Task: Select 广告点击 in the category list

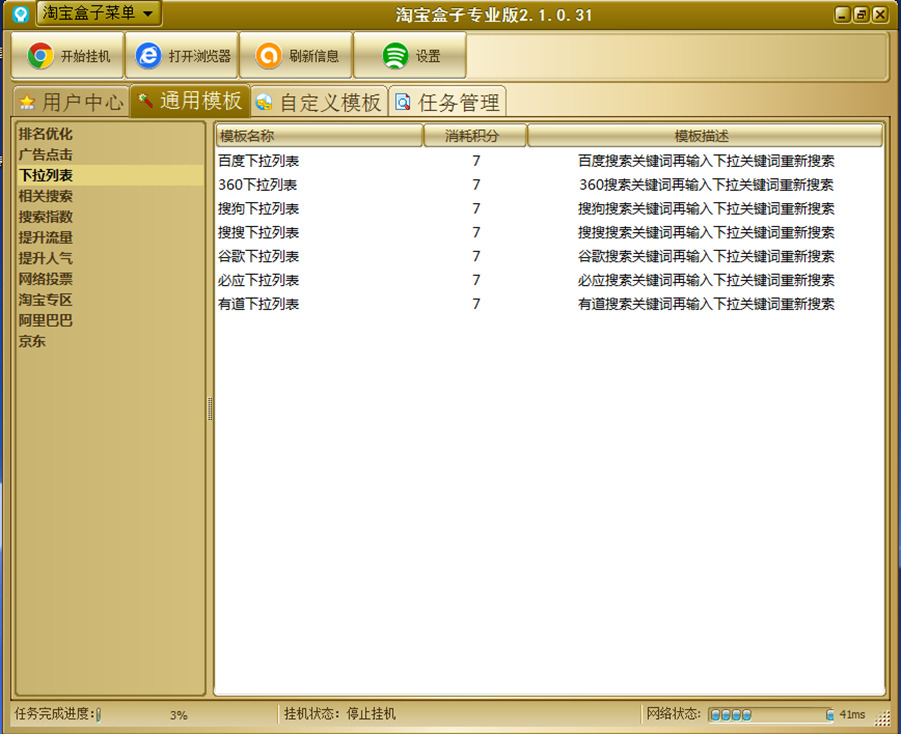Action: [x=110, y=155]
